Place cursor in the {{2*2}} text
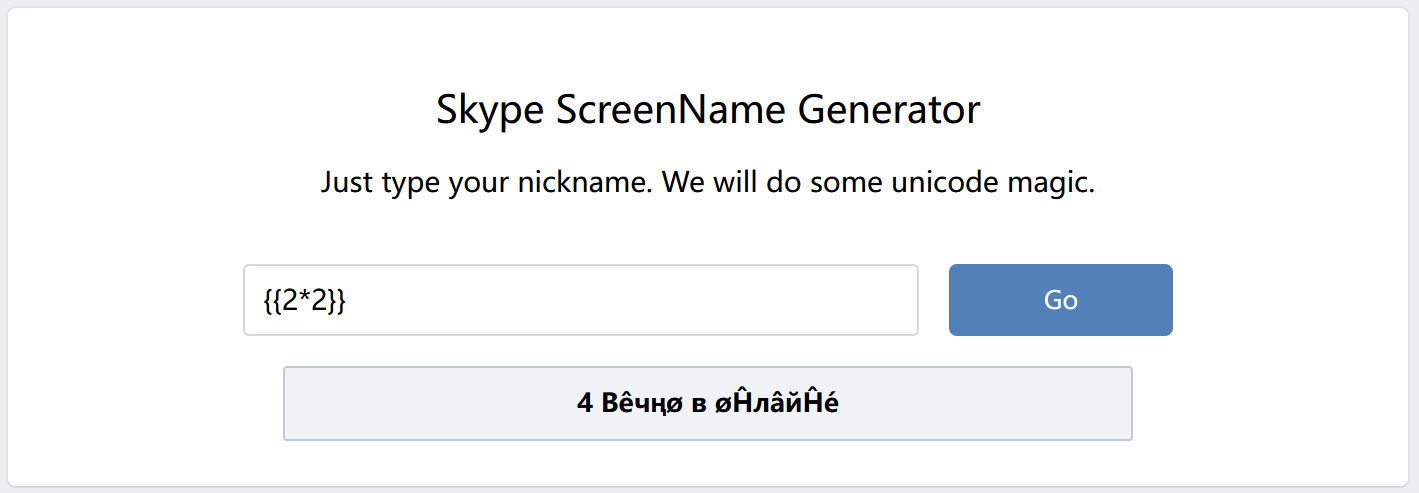 point(306,301)
